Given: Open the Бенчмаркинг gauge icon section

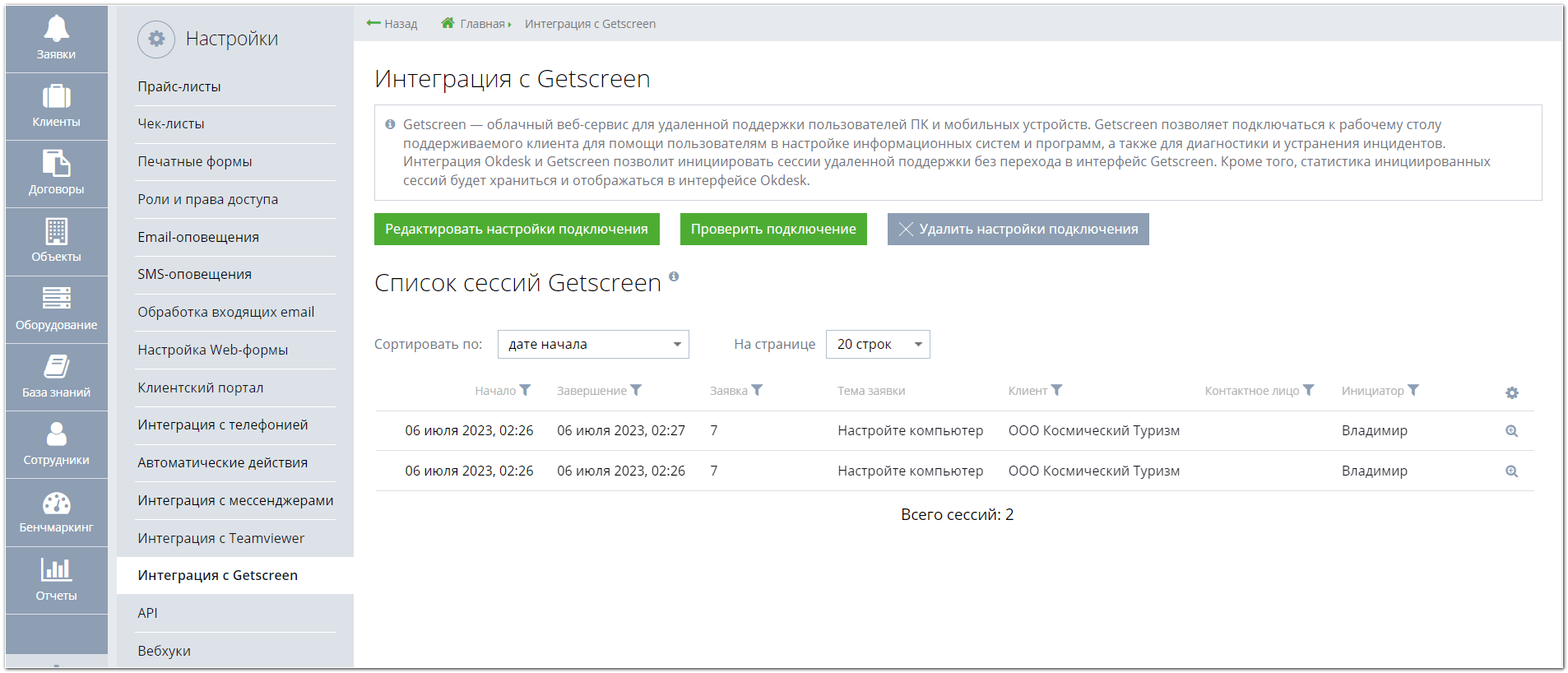Looking at the screenshot, I should click(x=56, y=512).
